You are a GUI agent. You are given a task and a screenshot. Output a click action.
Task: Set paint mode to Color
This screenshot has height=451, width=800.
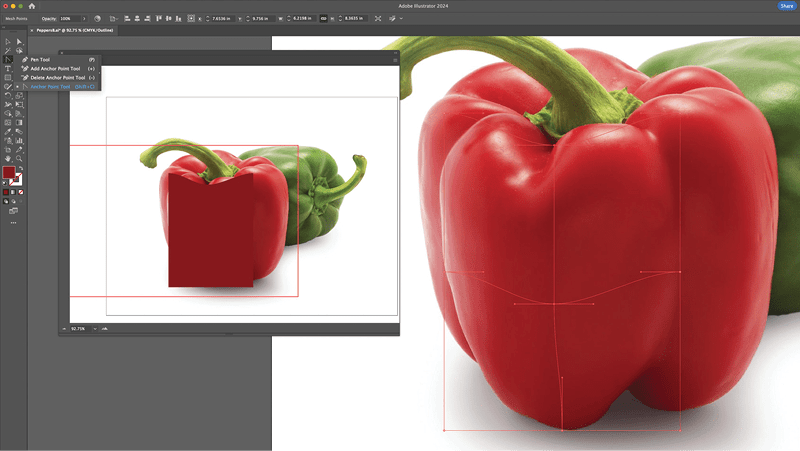pos(6,192)
